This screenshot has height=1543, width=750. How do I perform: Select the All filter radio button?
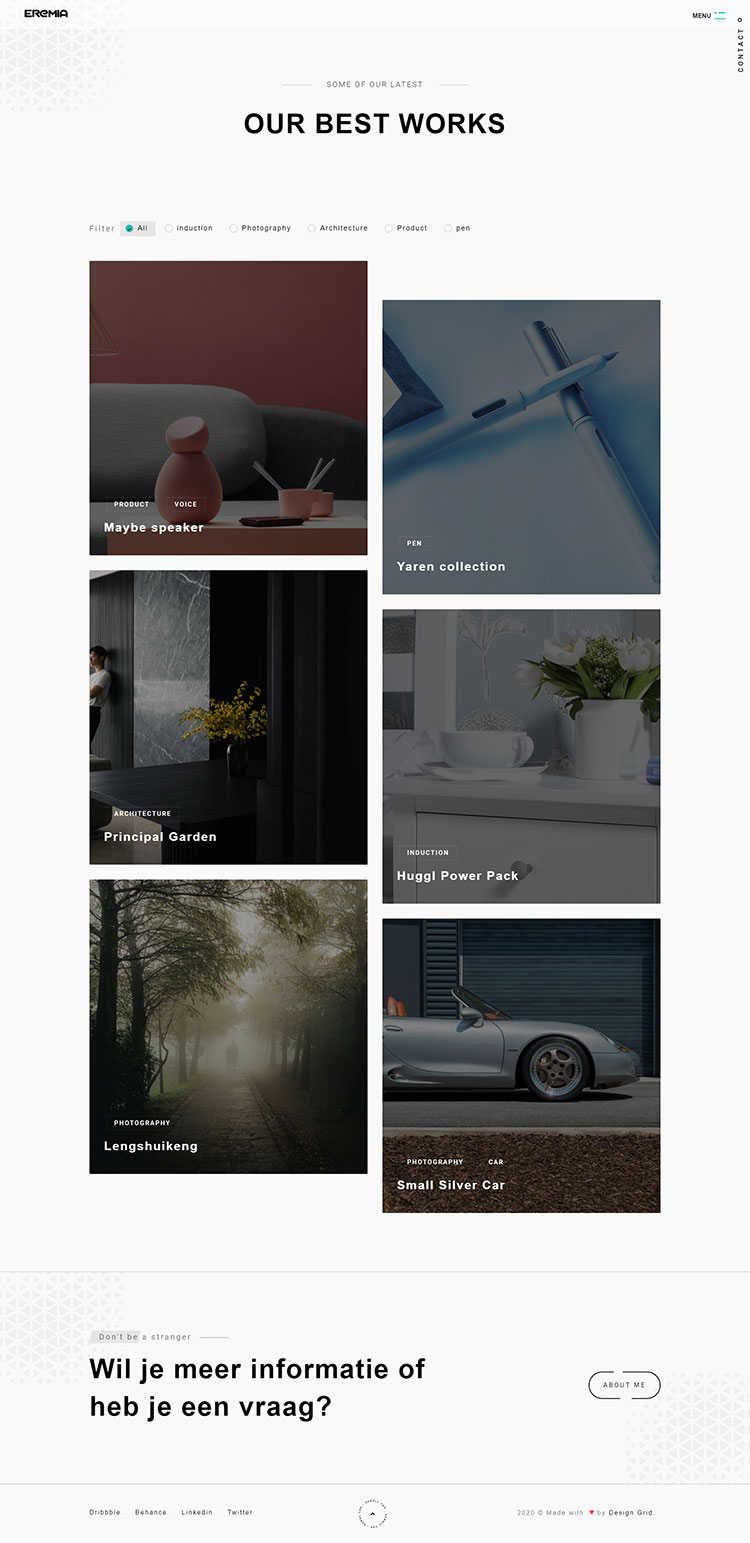[x=137, y=228]
